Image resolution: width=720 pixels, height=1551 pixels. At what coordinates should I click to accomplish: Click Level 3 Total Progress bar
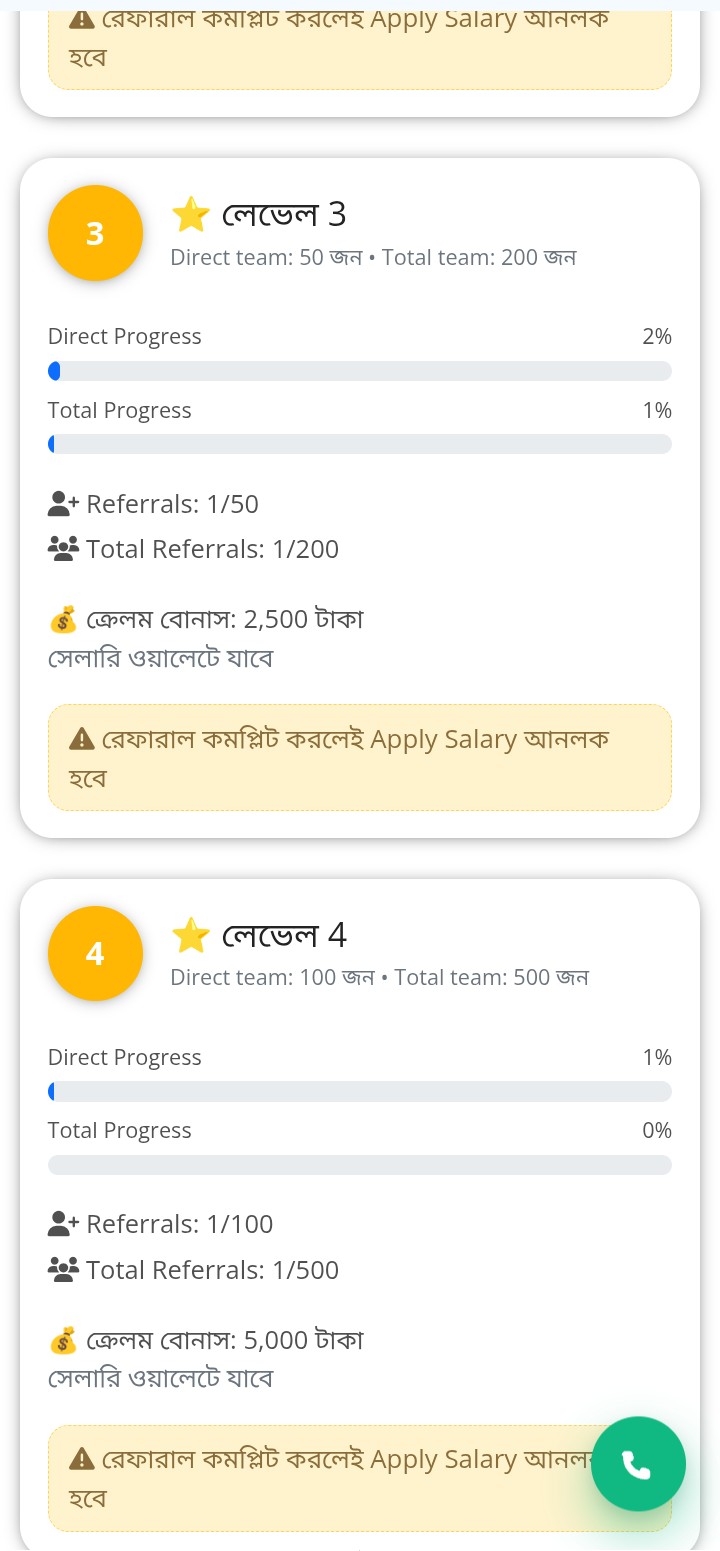point(360,444)
